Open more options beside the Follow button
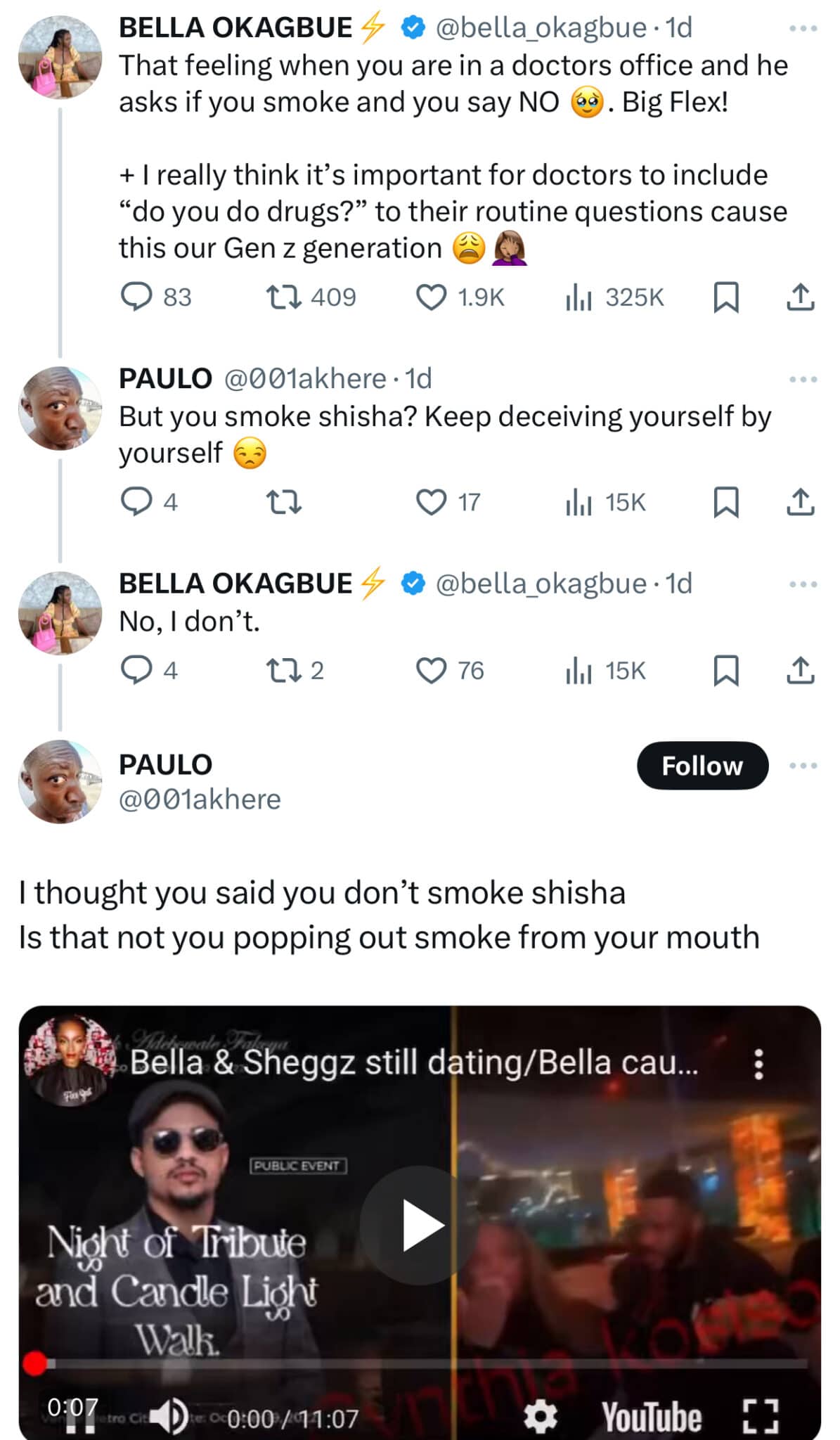This screenshot has width=840, height=1440. point(803,766)
